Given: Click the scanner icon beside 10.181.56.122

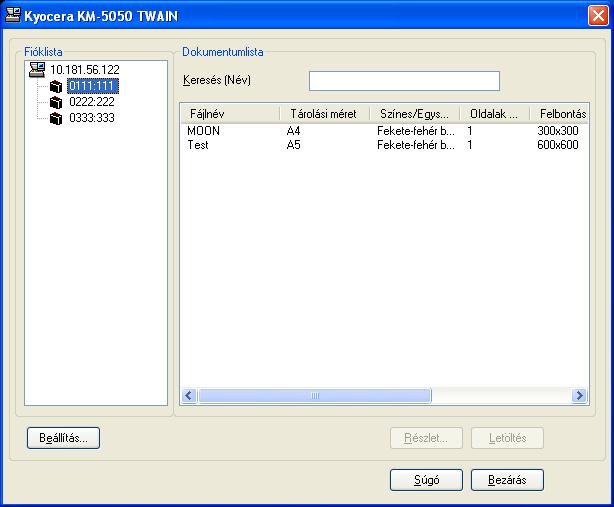Looking at the screenshot, I should coord(37,70).
